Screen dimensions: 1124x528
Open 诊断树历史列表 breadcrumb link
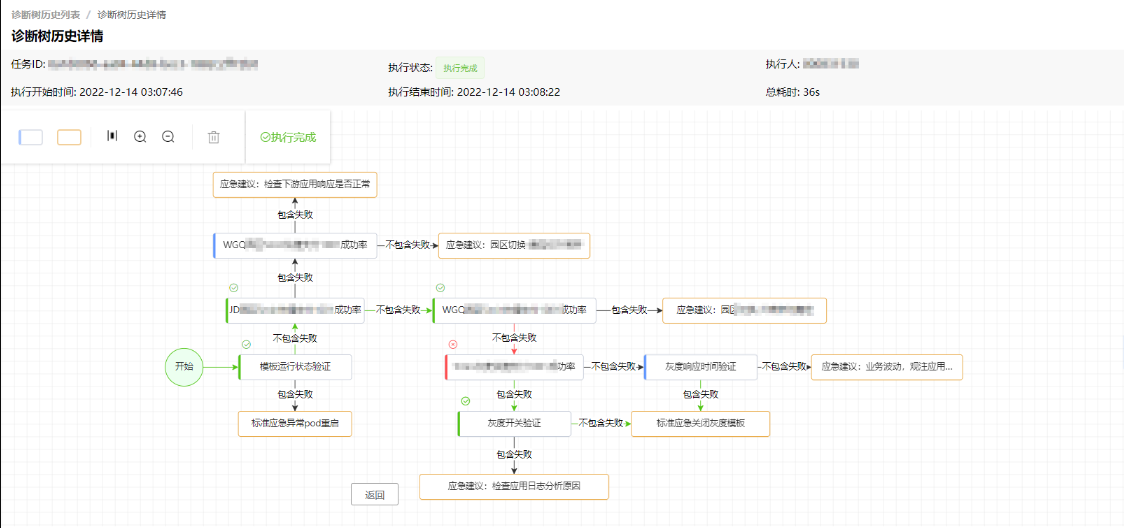click(43, 14)
